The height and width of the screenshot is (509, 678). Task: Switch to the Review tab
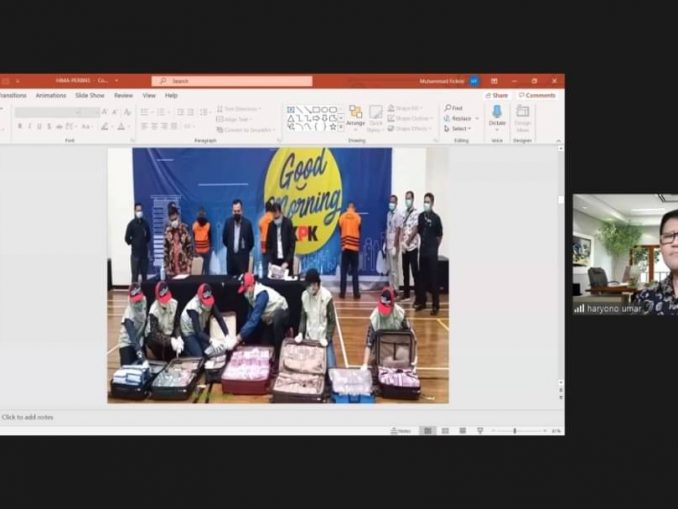pyautogui.click(x=124, y=95)
